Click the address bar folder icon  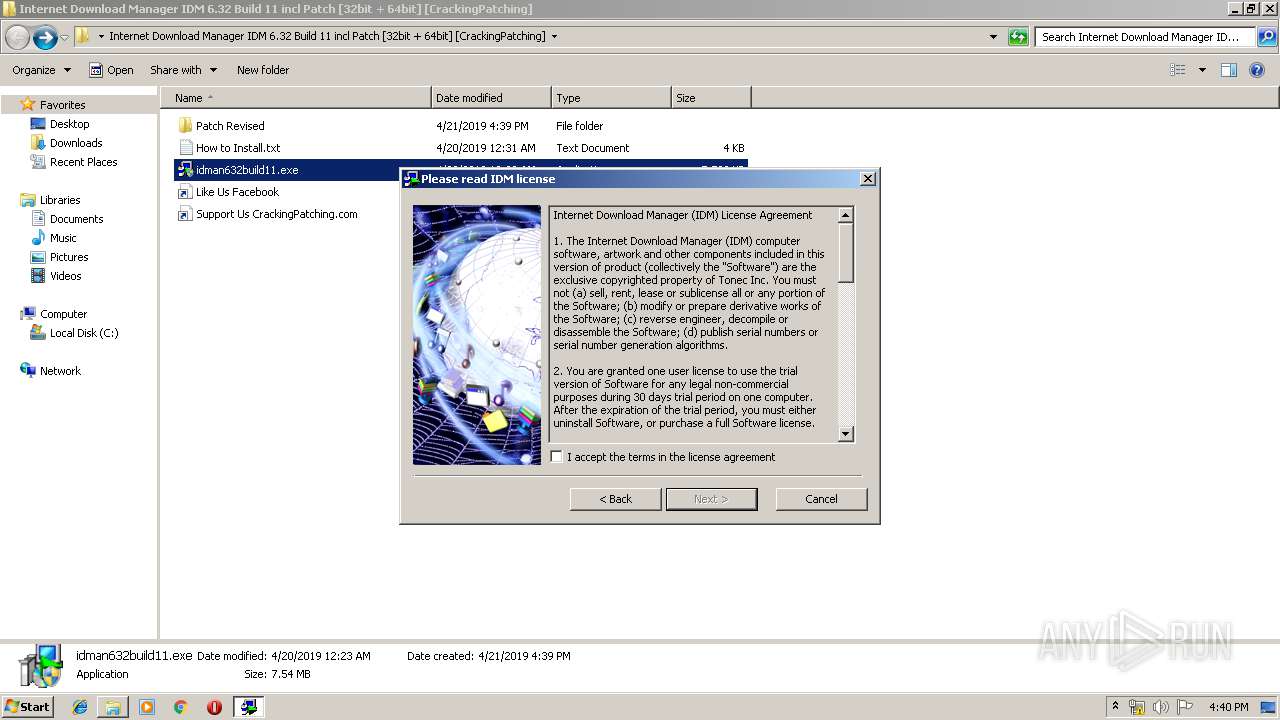pyautogui.click(x=83, y=36)
